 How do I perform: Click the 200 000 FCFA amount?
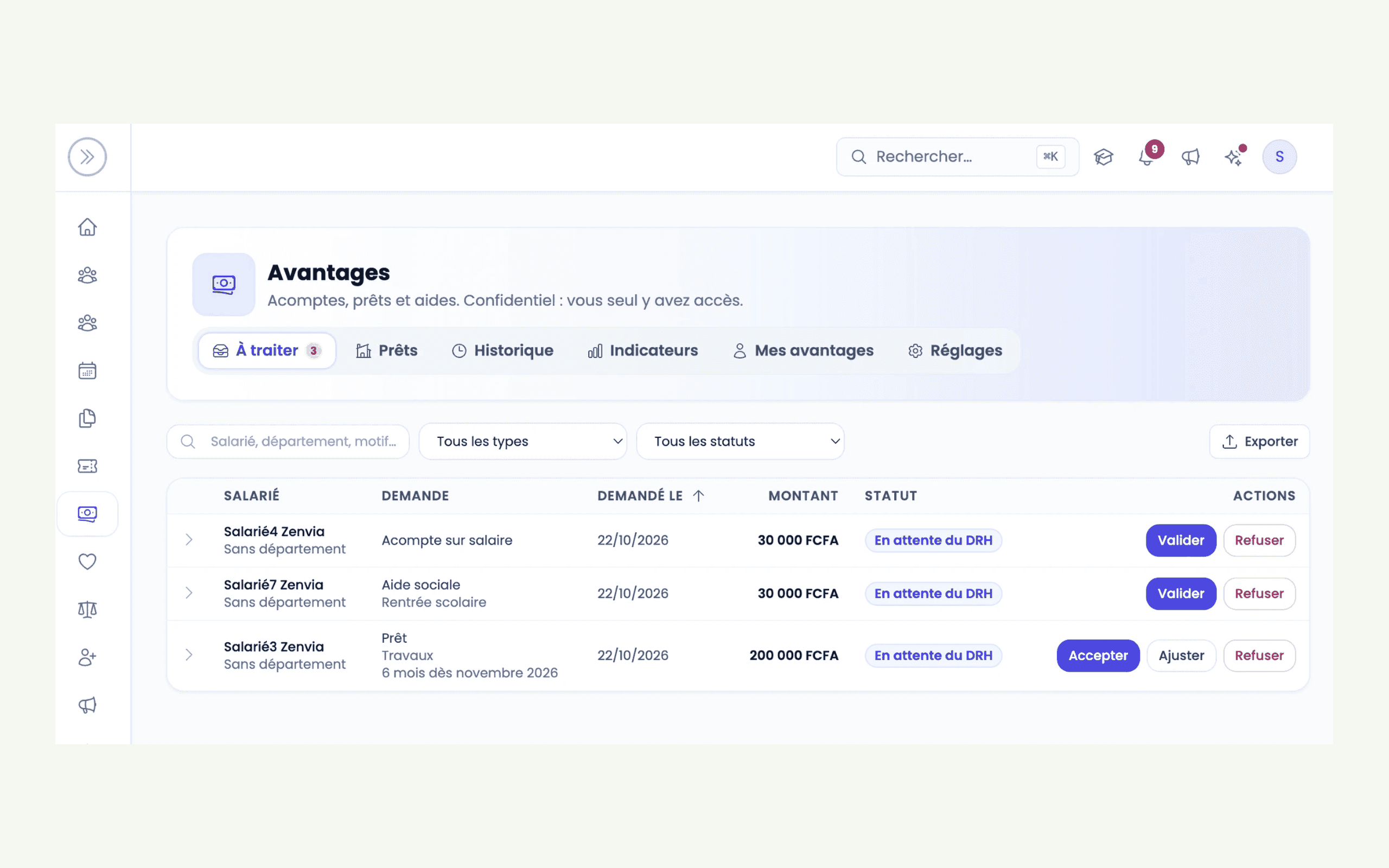point(794,655)
